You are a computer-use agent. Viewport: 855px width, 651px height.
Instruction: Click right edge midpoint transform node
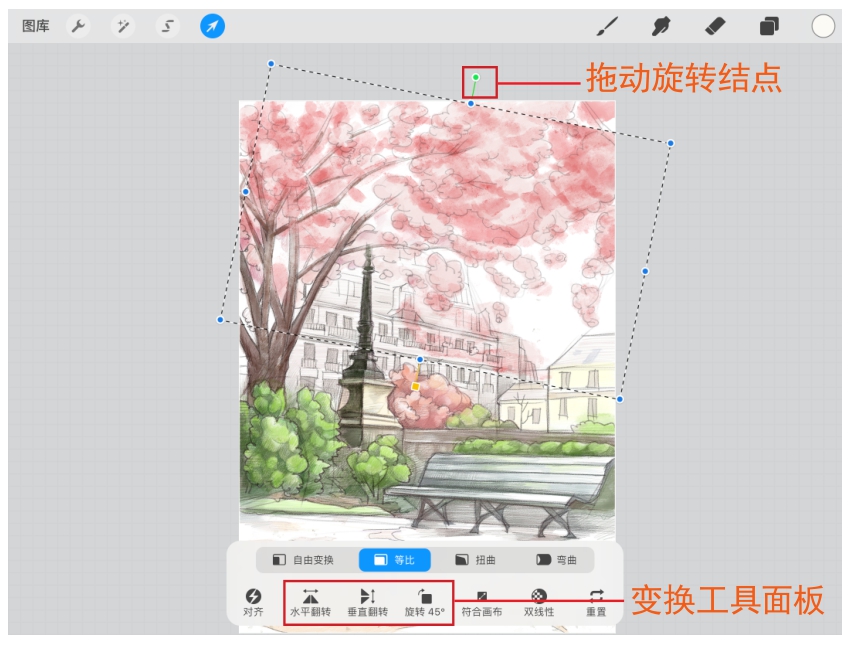click(646, 271)
